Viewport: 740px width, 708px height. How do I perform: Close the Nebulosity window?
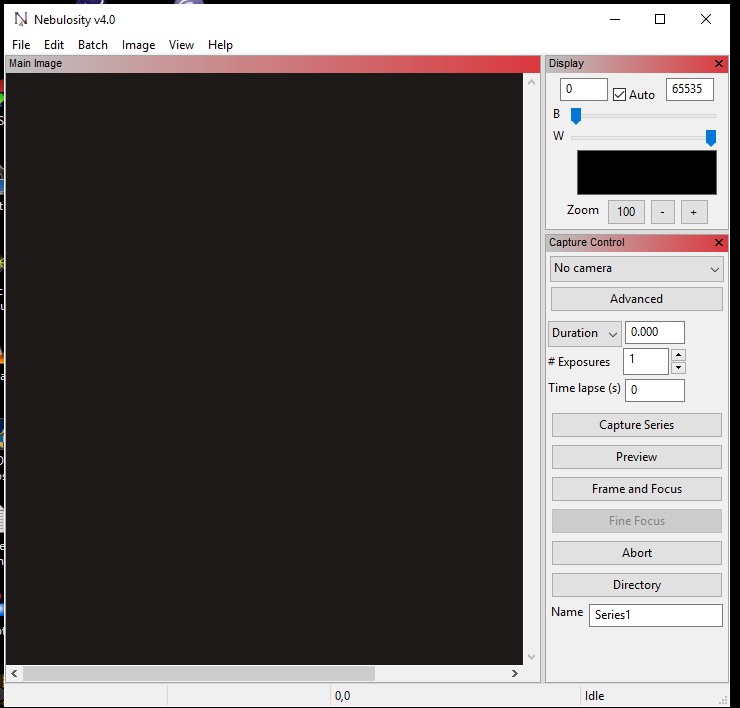point(706,19)
